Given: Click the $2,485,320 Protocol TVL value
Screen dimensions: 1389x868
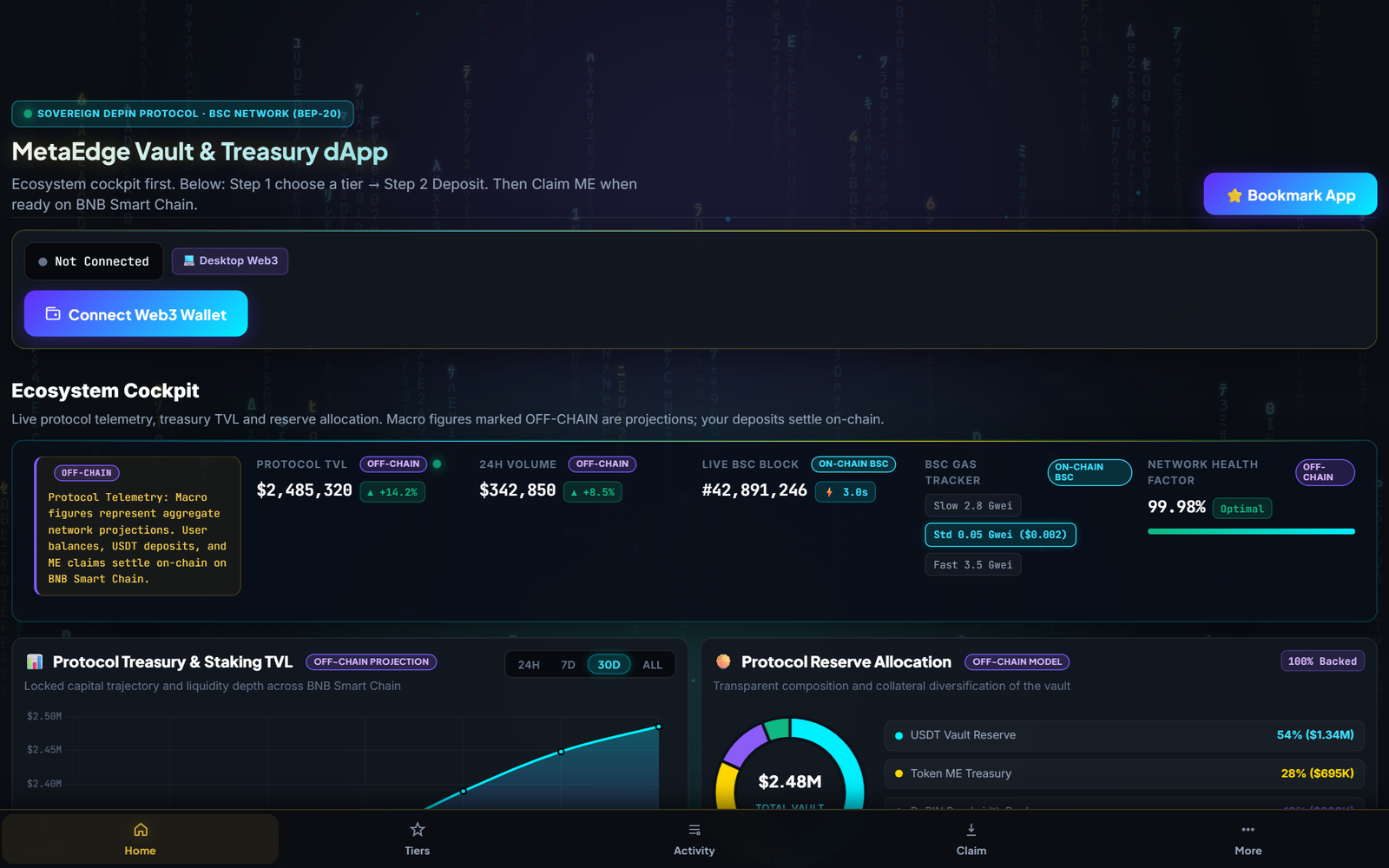Looking at the screenshot, I should point(305,490).
